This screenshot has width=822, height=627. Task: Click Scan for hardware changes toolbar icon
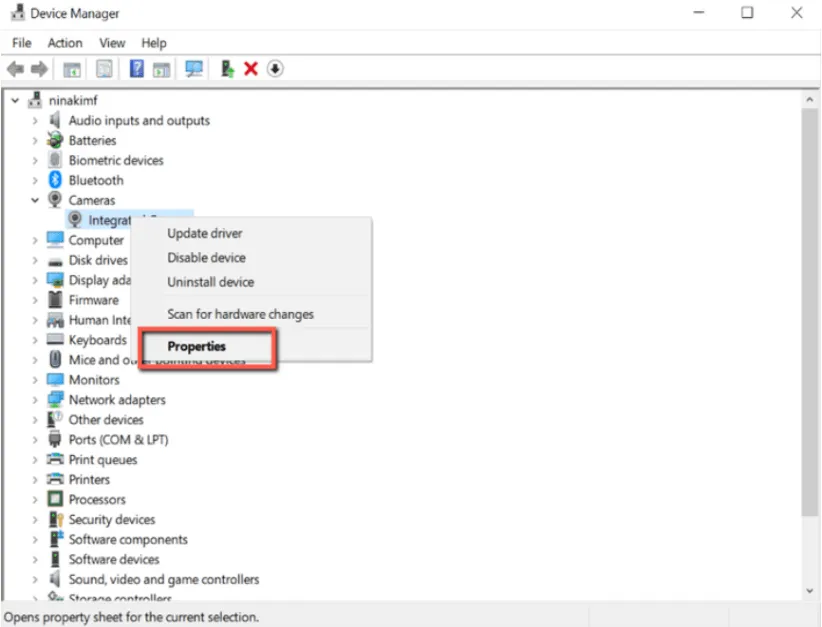tap(194, 69)
